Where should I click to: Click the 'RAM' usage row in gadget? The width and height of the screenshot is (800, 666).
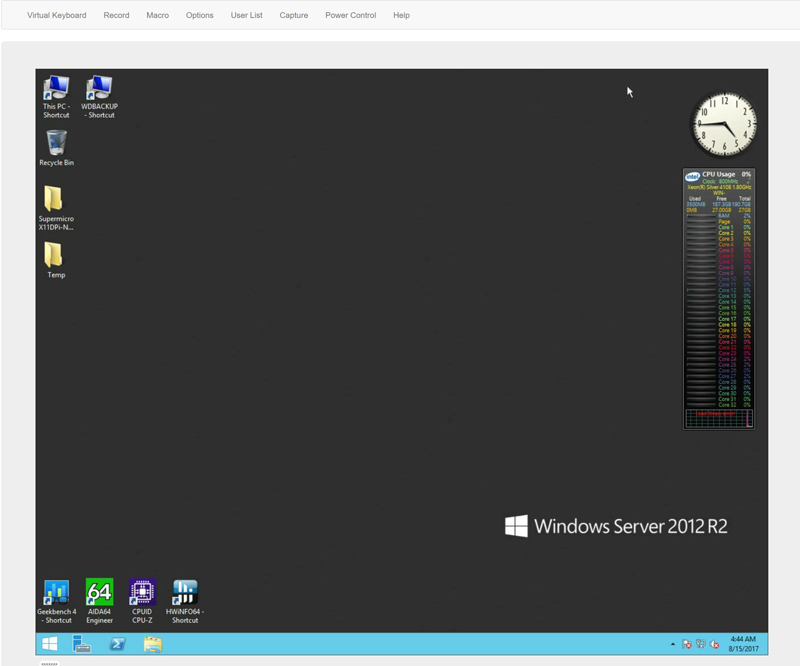tap(719, 216)
